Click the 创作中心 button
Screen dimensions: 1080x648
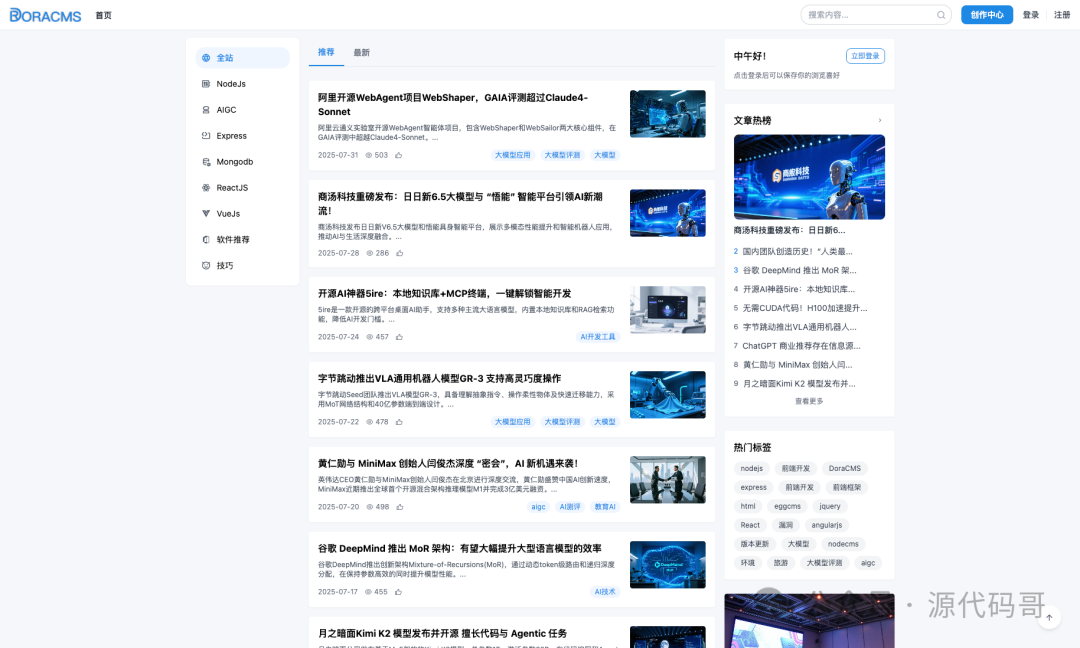[x=986, y=15]
